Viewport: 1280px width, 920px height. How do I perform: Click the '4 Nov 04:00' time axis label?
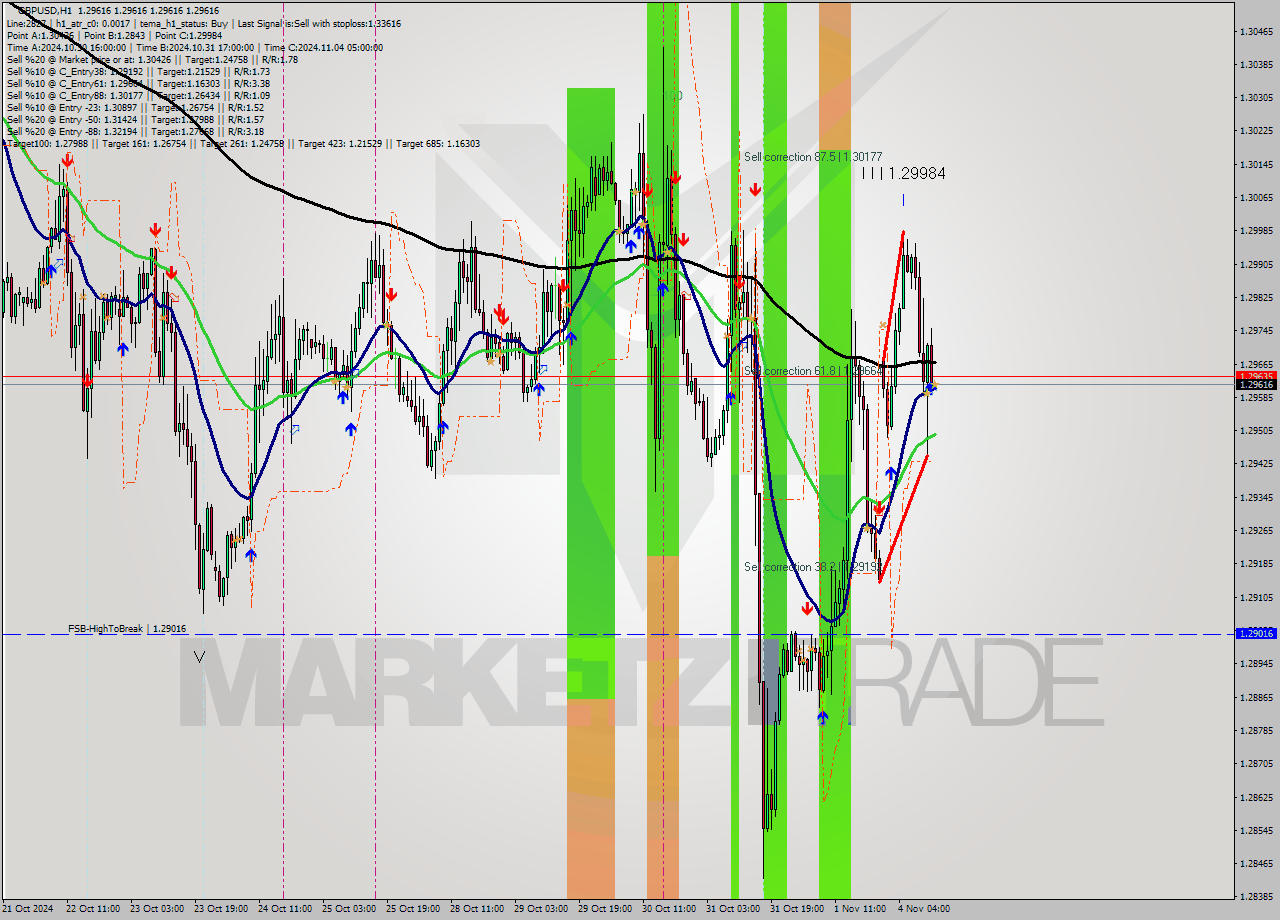923,909
